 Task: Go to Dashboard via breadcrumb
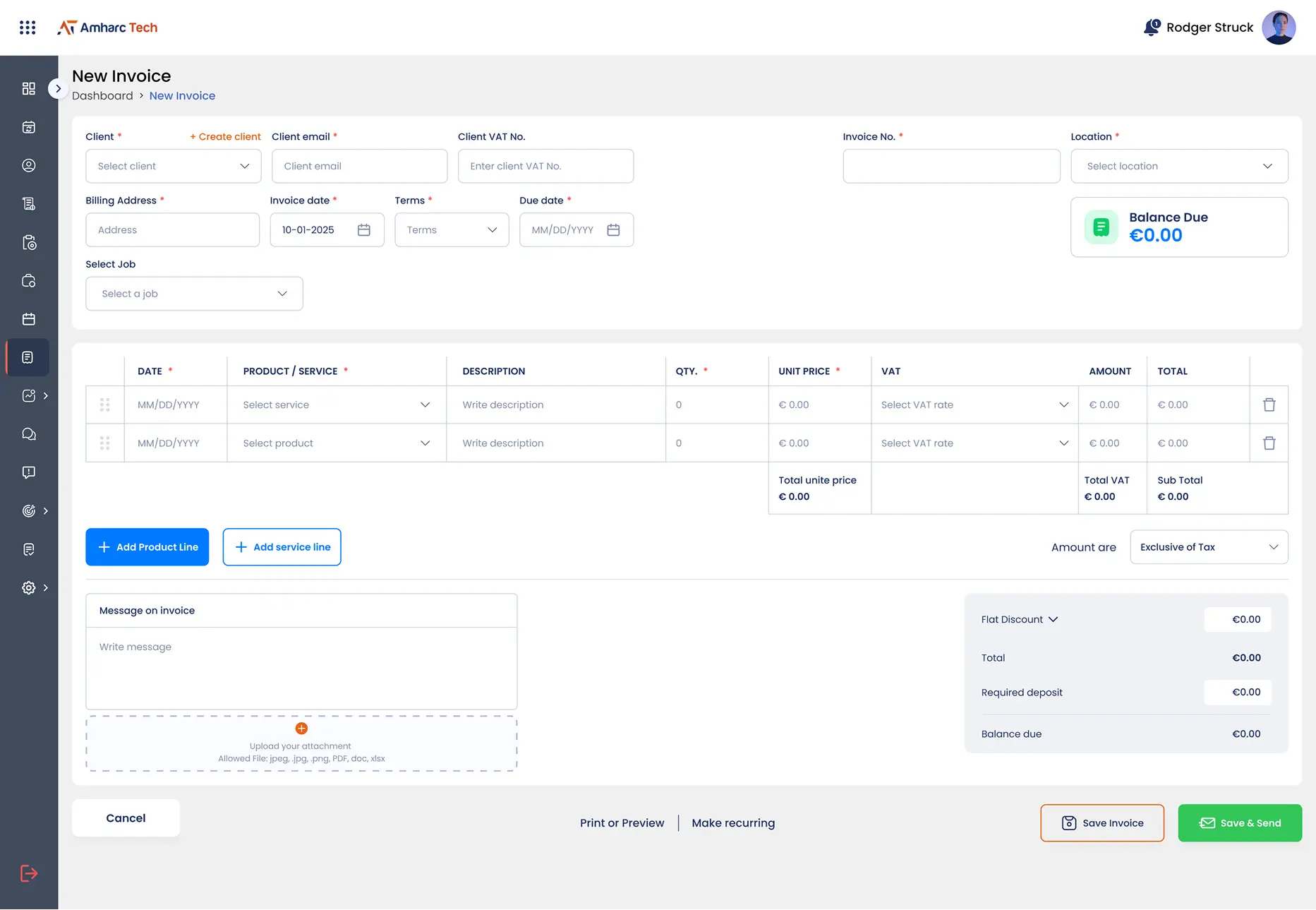coord(102,96)
